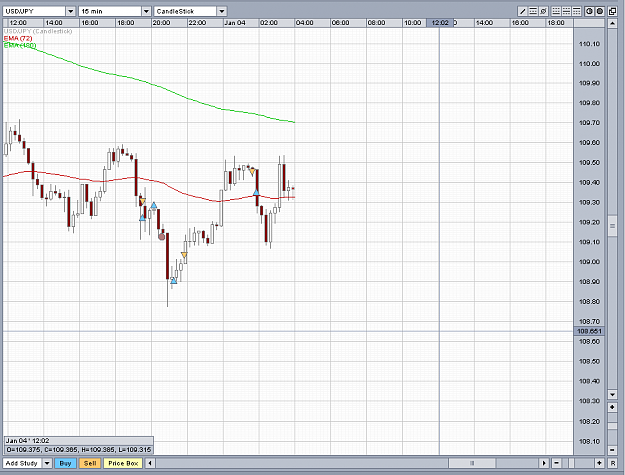Click the vertical zoom slider handle
Screen dimensions: 625x475
click(613, 426)
